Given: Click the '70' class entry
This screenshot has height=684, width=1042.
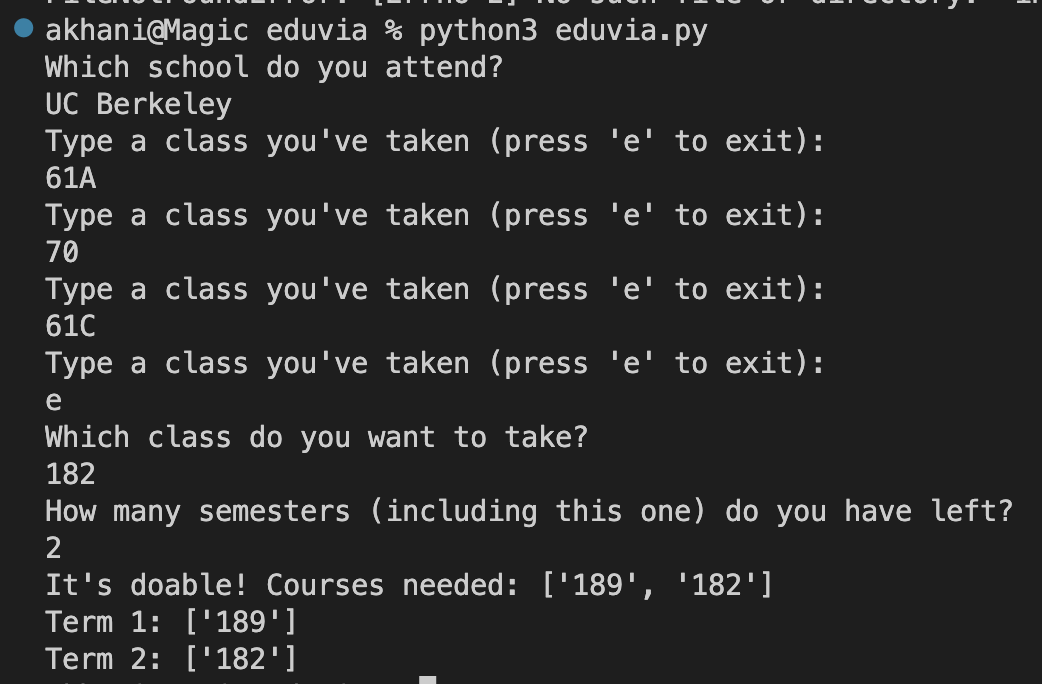Looking at the screenshot, I should click(62, 253).
